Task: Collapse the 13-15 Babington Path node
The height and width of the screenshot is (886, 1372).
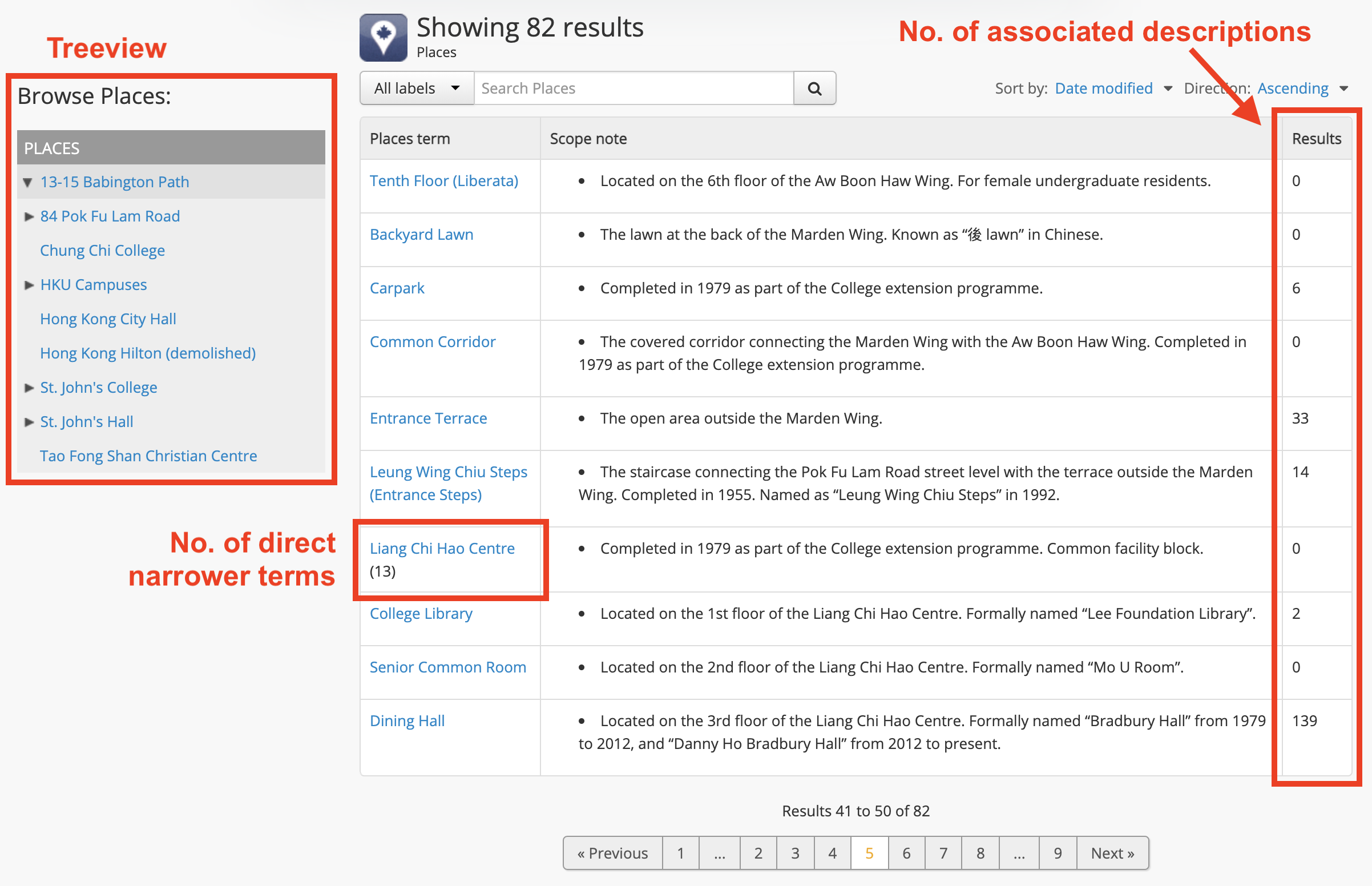Action: pyautogui.click(x=27, y=182)
